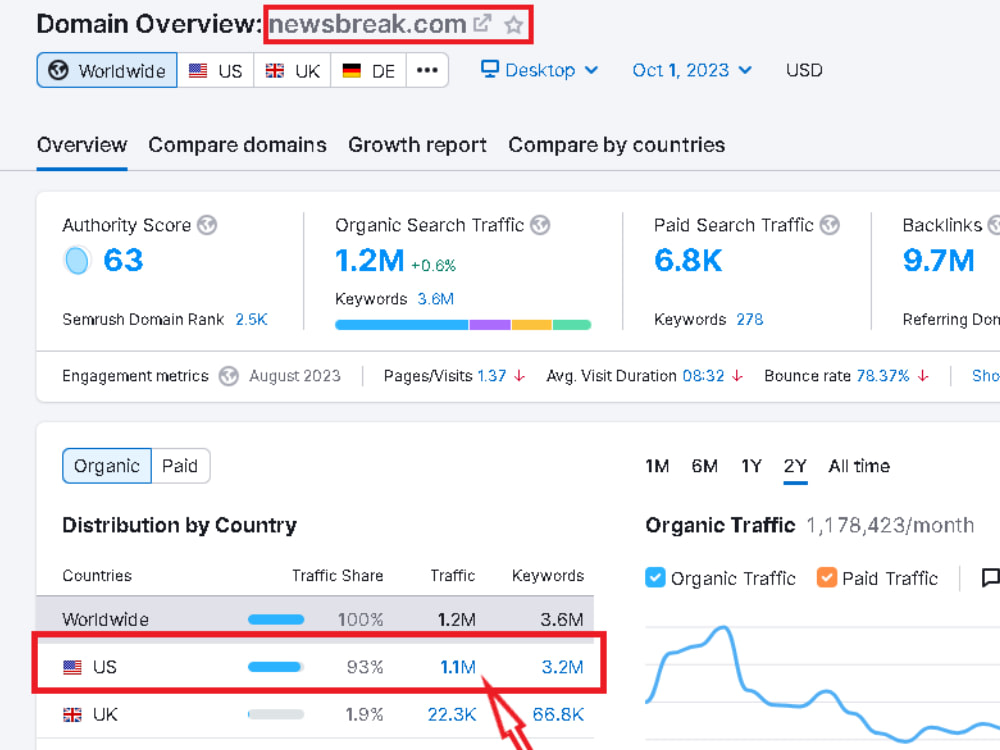Image resolution: width=1000 pixels, height=750 pixels.
Task: Click globe info icon beside Organic Search Traffic
Action: click(x=540, y=225)
